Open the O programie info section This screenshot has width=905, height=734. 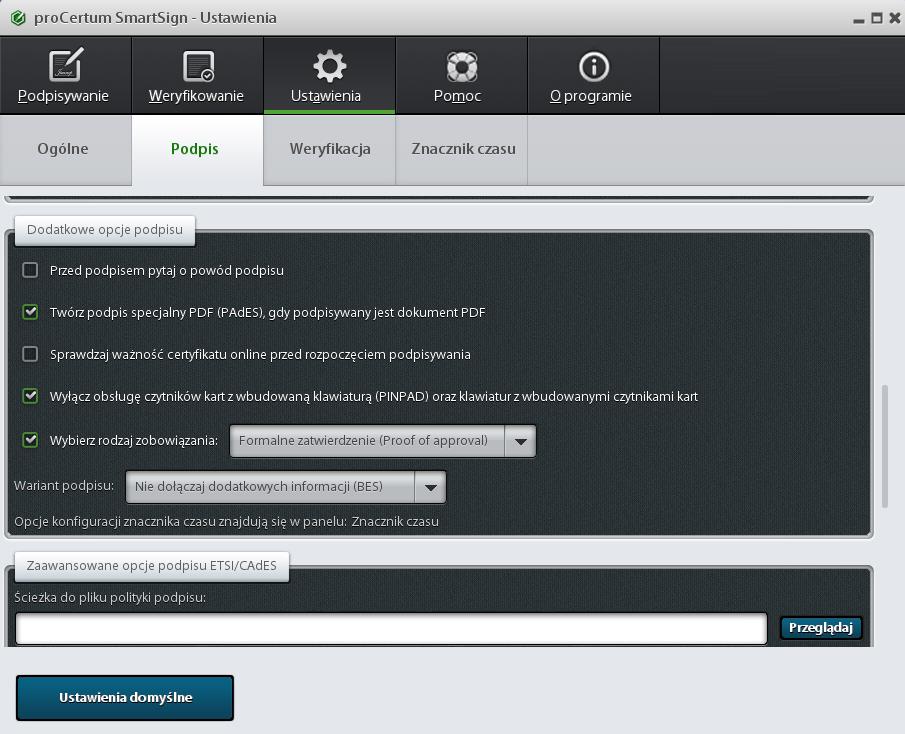[593, 75]
